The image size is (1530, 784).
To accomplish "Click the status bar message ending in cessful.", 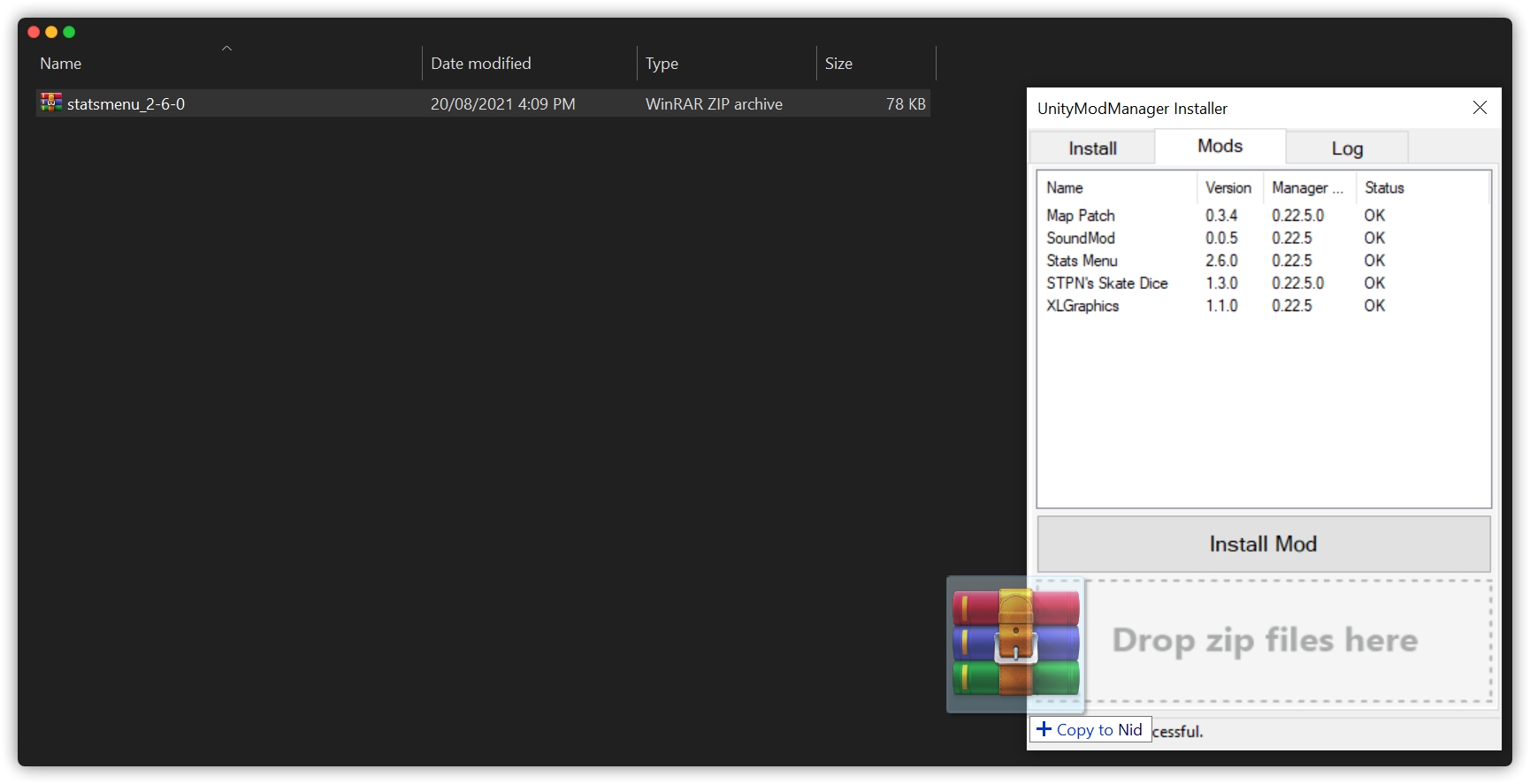I will 1178,731.
